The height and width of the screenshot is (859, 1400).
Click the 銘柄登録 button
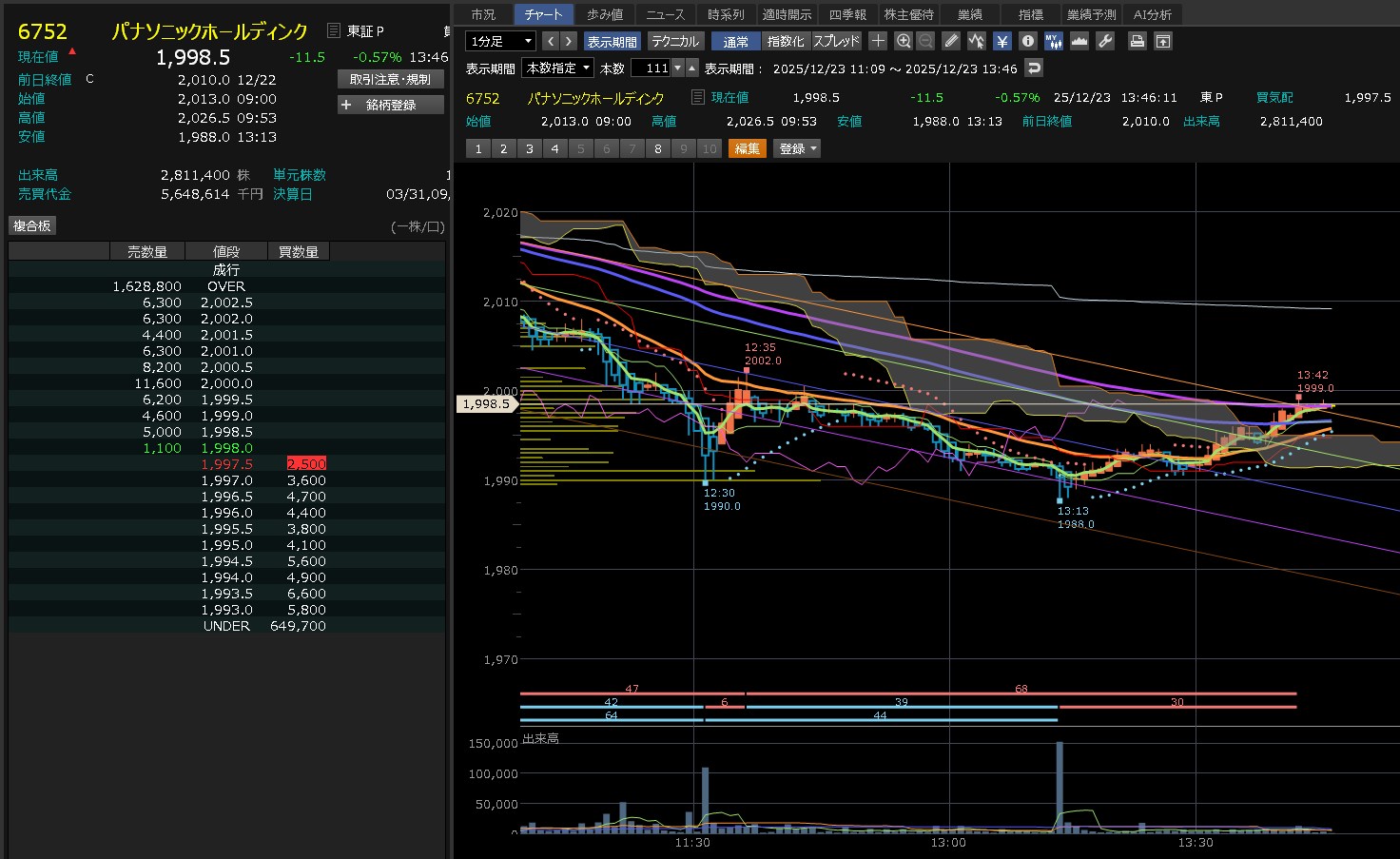pyautogui.click(x=391, y=105)
